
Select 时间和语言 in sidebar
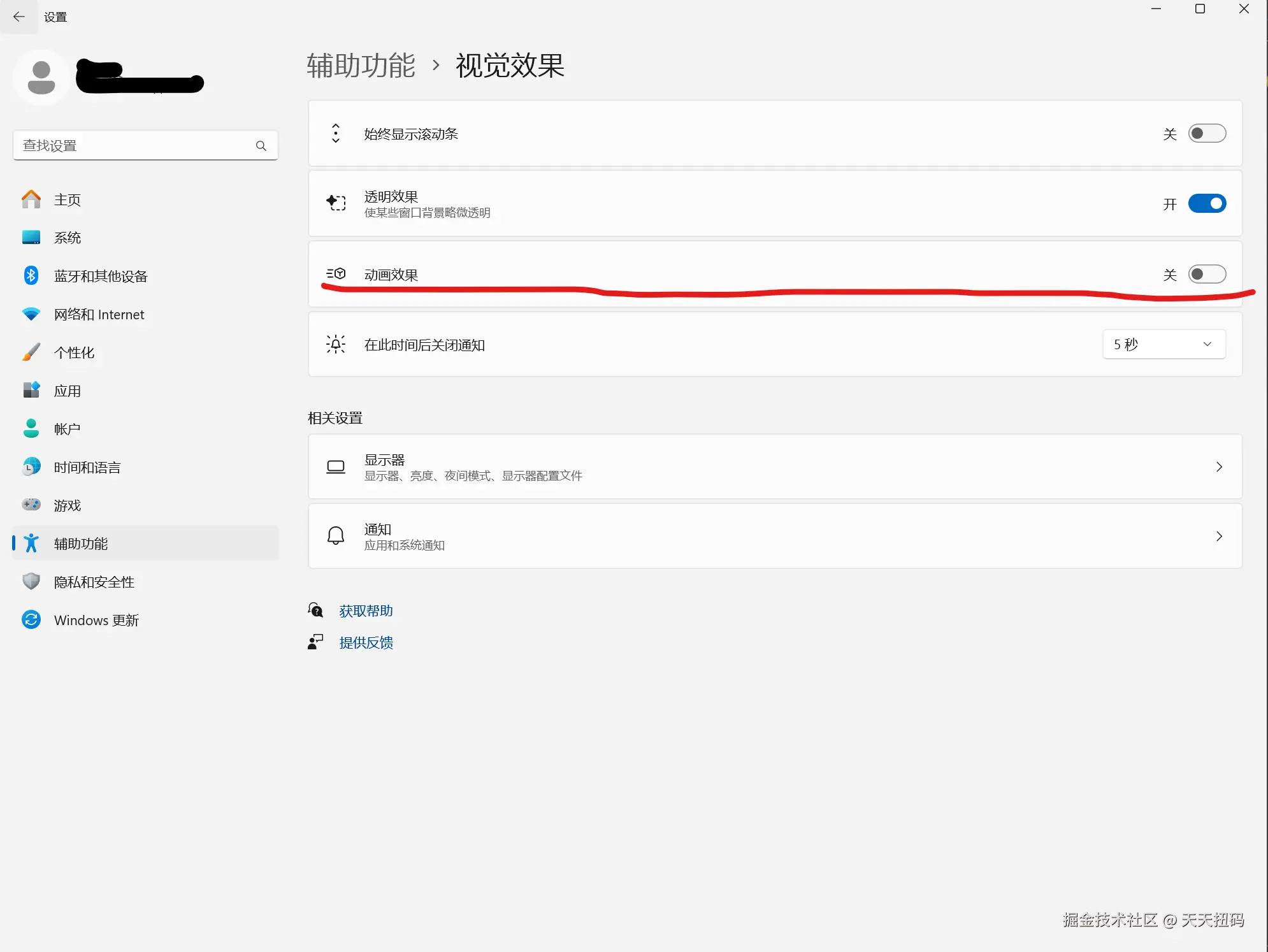click(x=87, y=467)
